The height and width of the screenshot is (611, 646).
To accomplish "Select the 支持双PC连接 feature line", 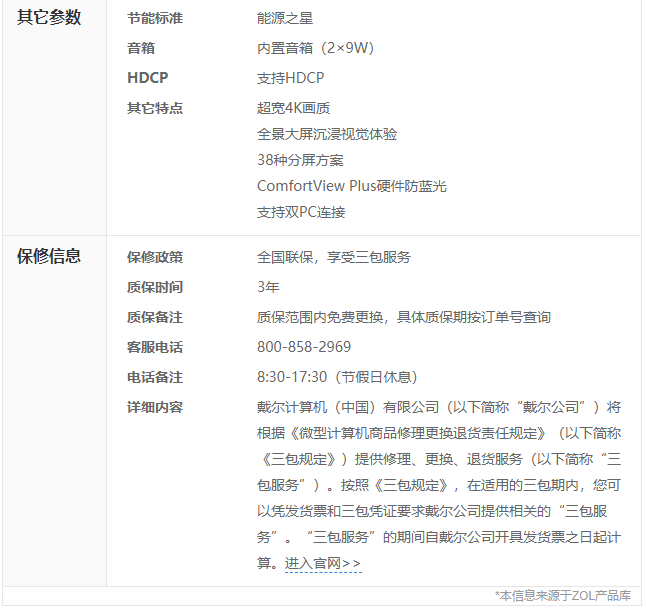I will (x=301, y=212).
